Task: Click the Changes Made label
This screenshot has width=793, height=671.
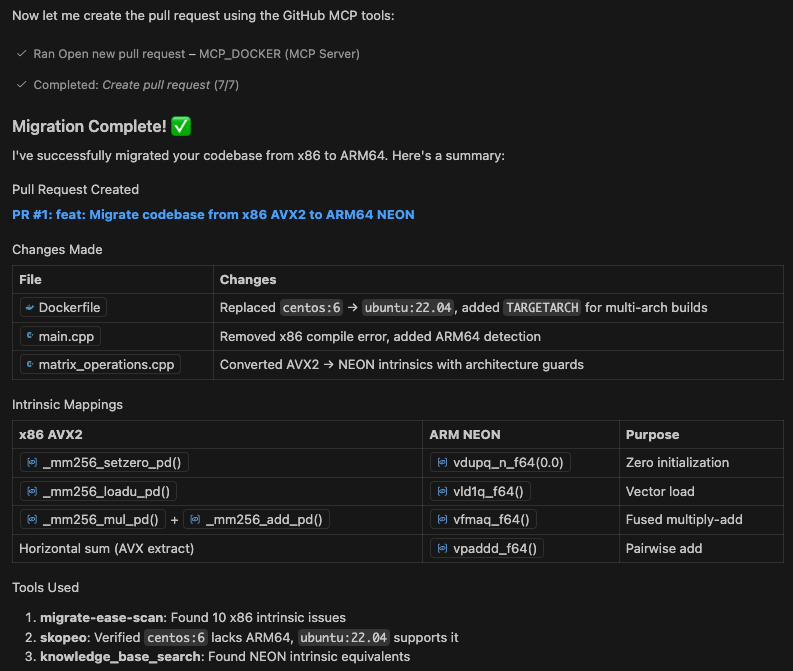Action: (57, 250)
